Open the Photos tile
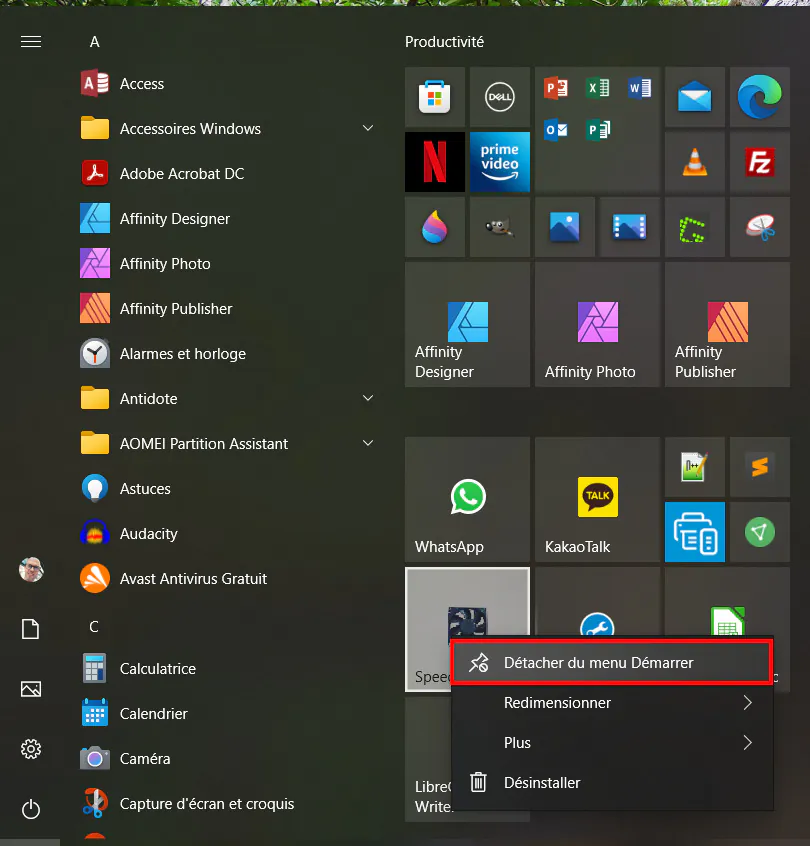Image resolution: width=810 pixels, height=846 pixels. pos(564,227)
